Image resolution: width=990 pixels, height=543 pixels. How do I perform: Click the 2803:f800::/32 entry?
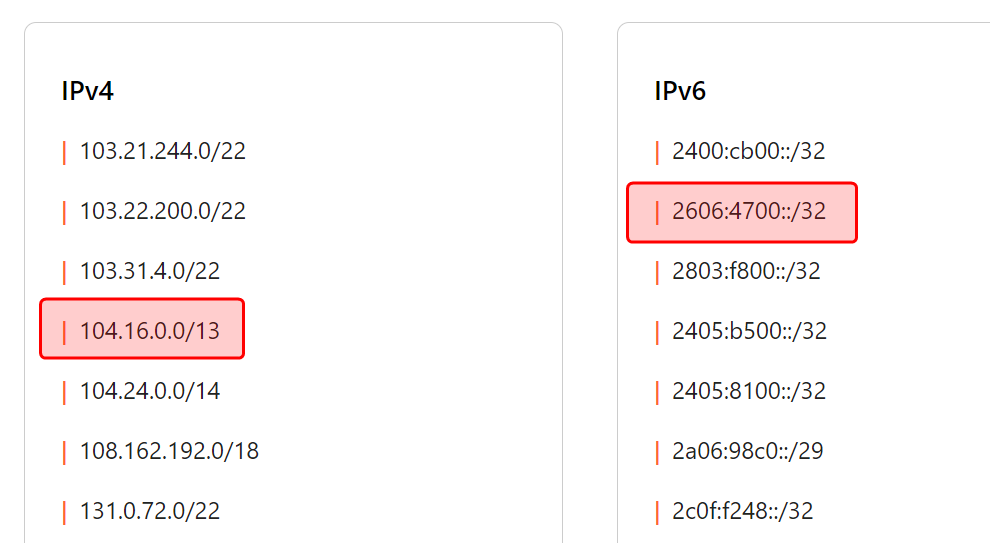coord(747,272)
